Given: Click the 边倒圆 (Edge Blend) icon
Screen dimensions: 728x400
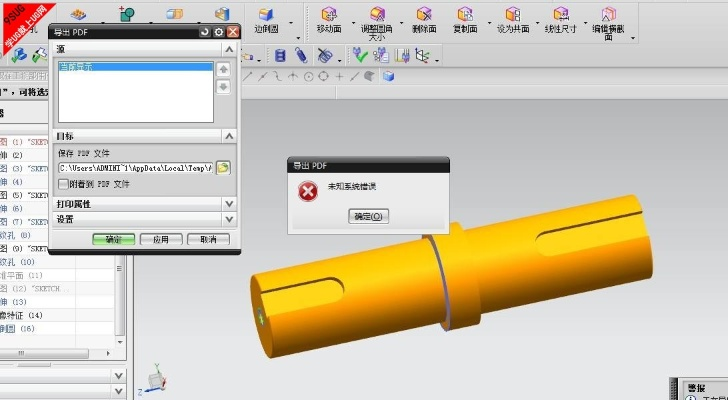Looking at the screenshot, I should 266,14.
